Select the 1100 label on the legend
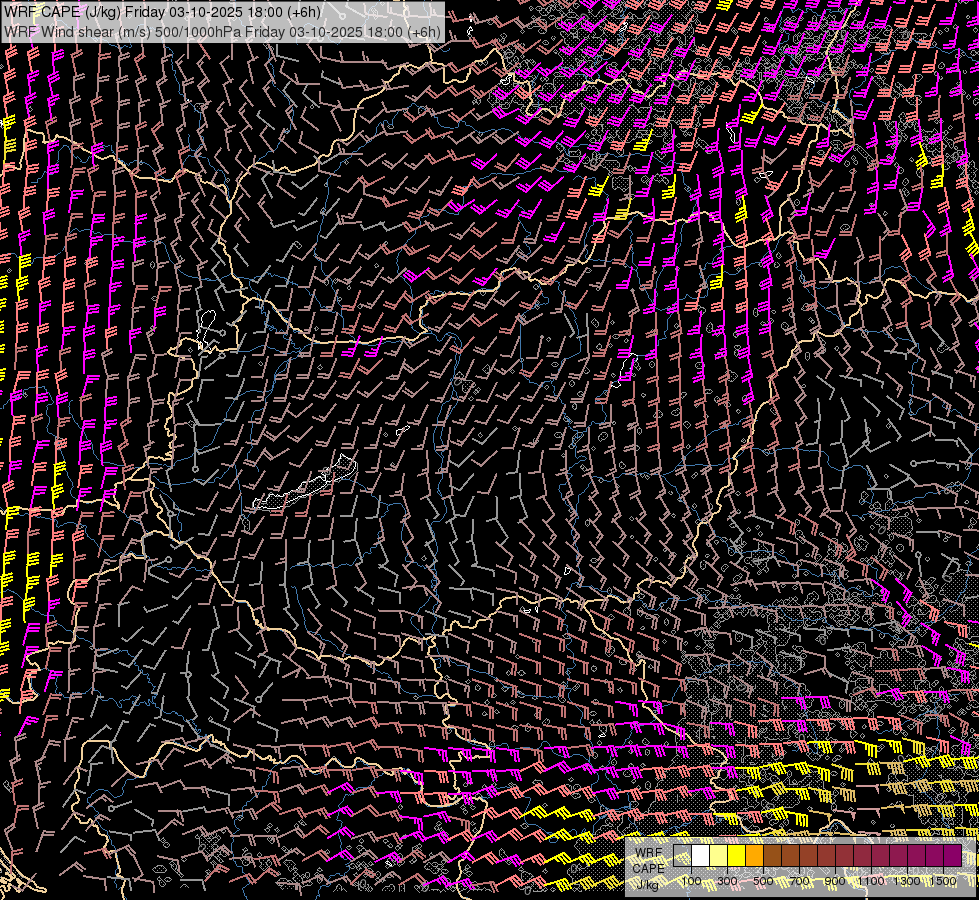979x900 pixels. [x=871, y=881]
